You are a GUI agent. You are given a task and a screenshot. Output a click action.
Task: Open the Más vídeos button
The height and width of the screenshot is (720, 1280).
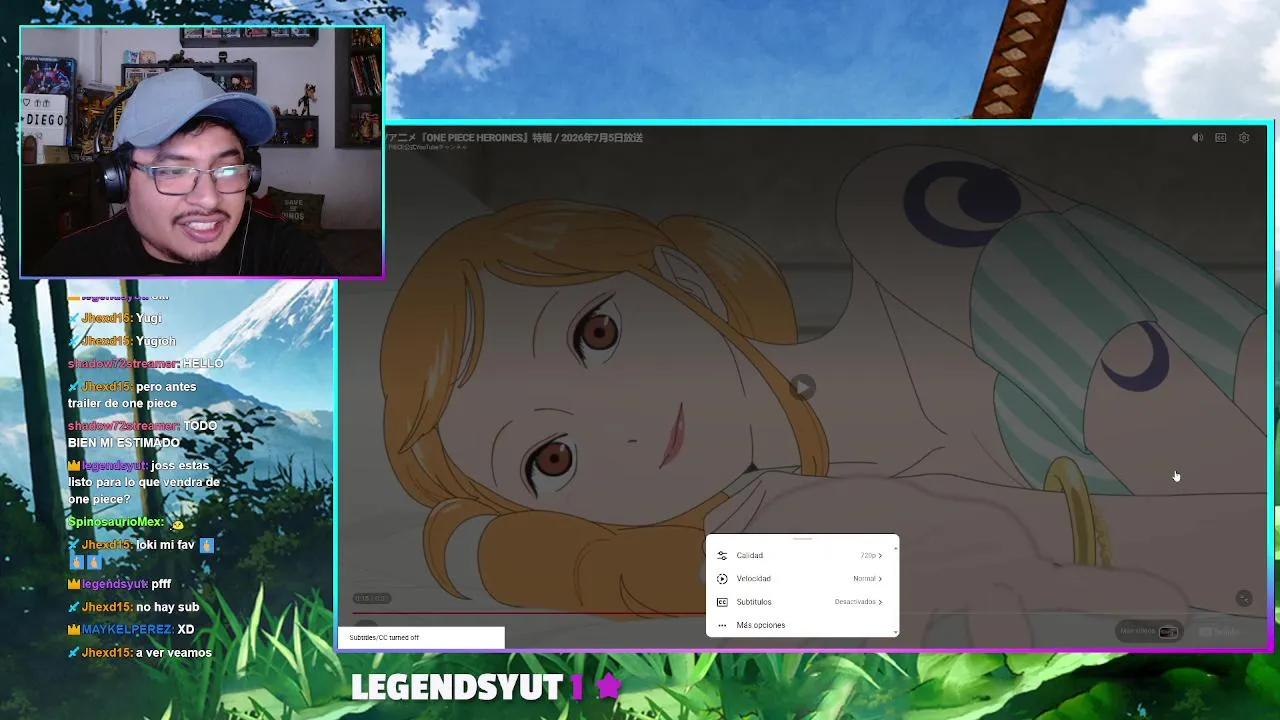pos(1148,631)
